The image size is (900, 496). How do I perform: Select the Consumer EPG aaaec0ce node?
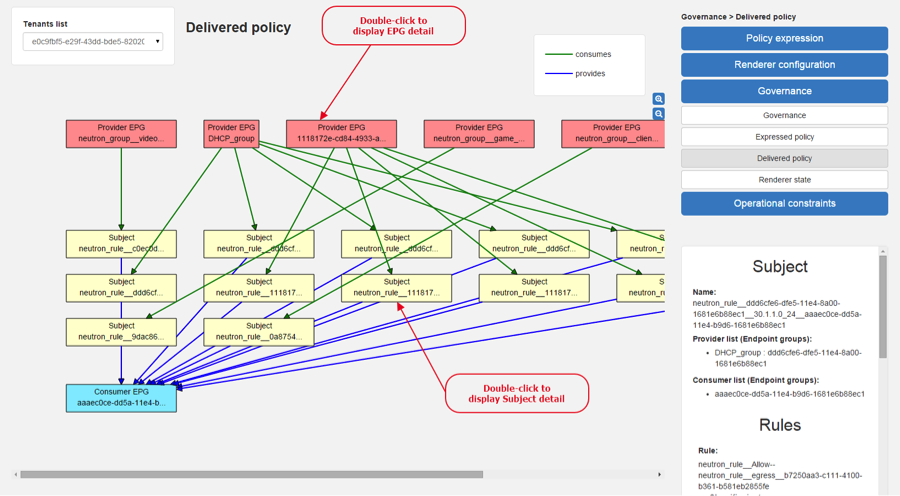point(121,398)
